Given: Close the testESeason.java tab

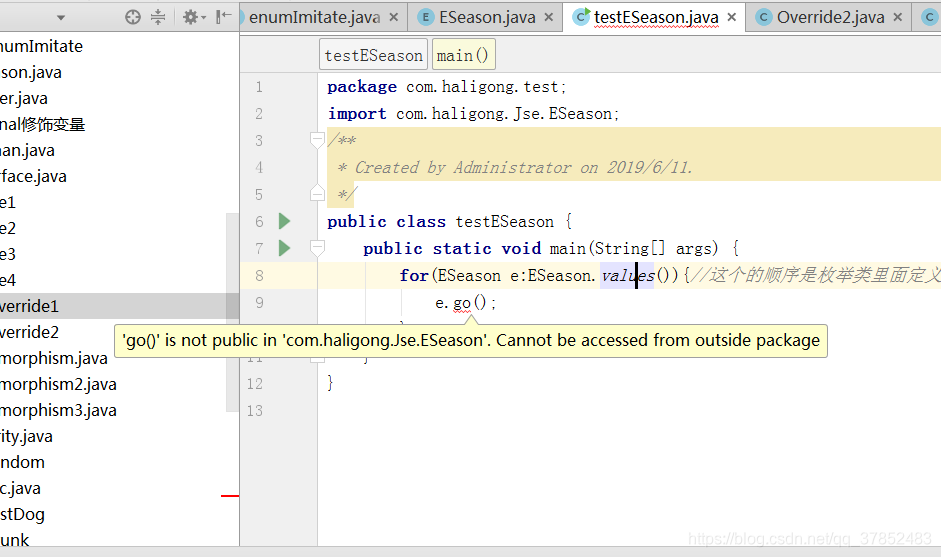Looking at the screenshot, I should pos(732,17).
